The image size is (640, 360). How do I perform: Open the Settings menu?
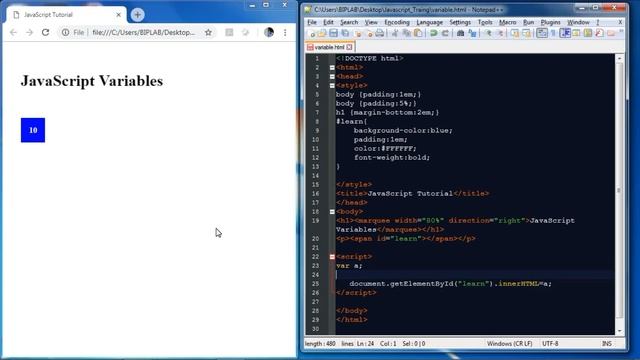tap(460, 22)
